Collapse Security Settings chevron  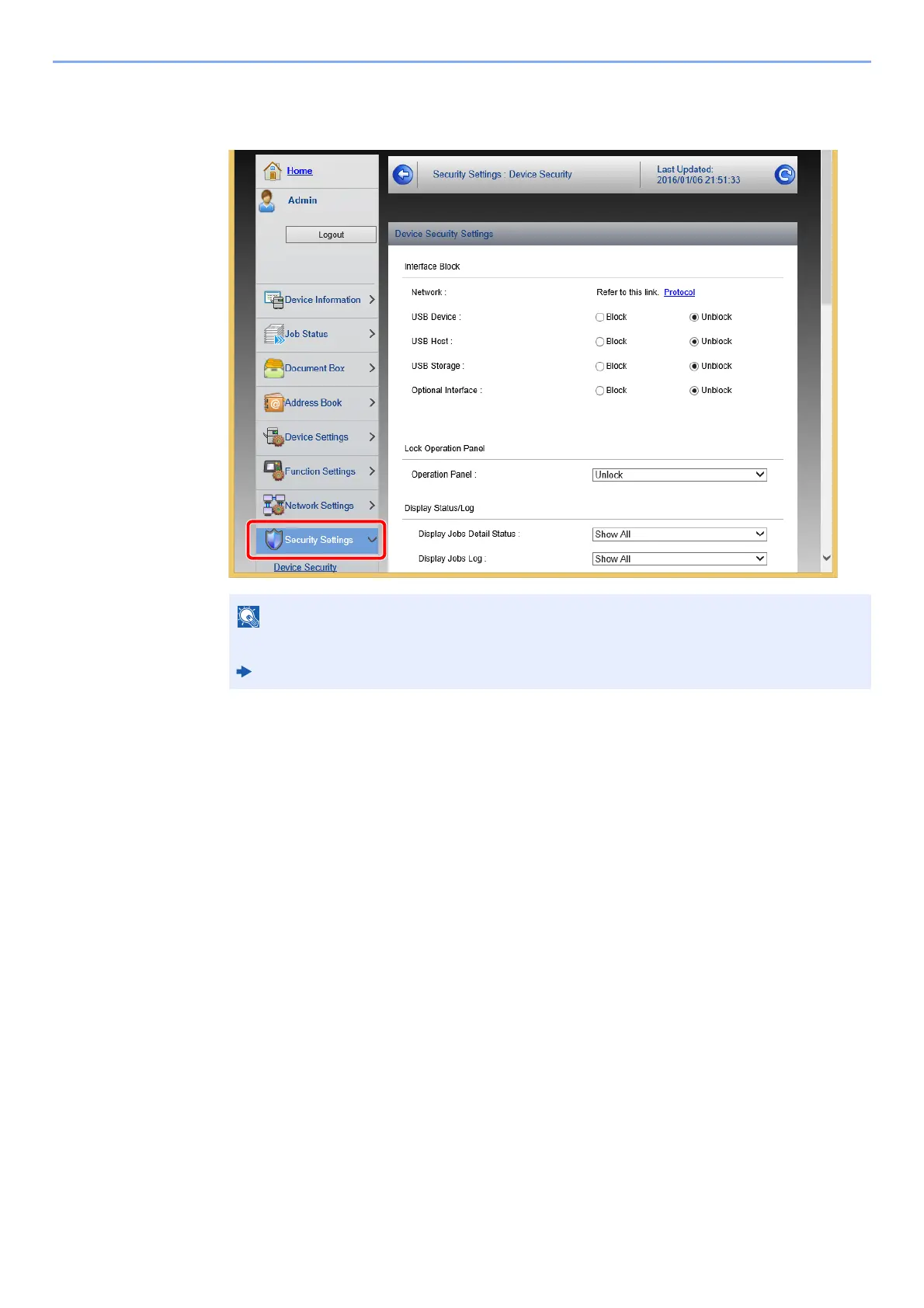point(373,539)
